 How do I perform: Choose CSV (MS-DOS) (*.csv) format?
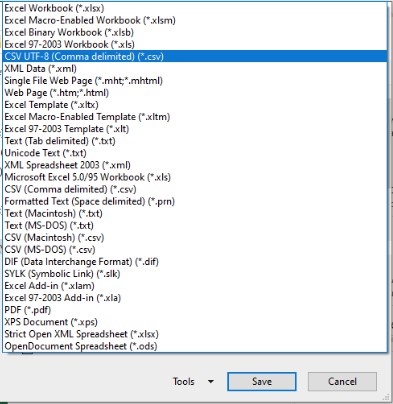point(195,249)
